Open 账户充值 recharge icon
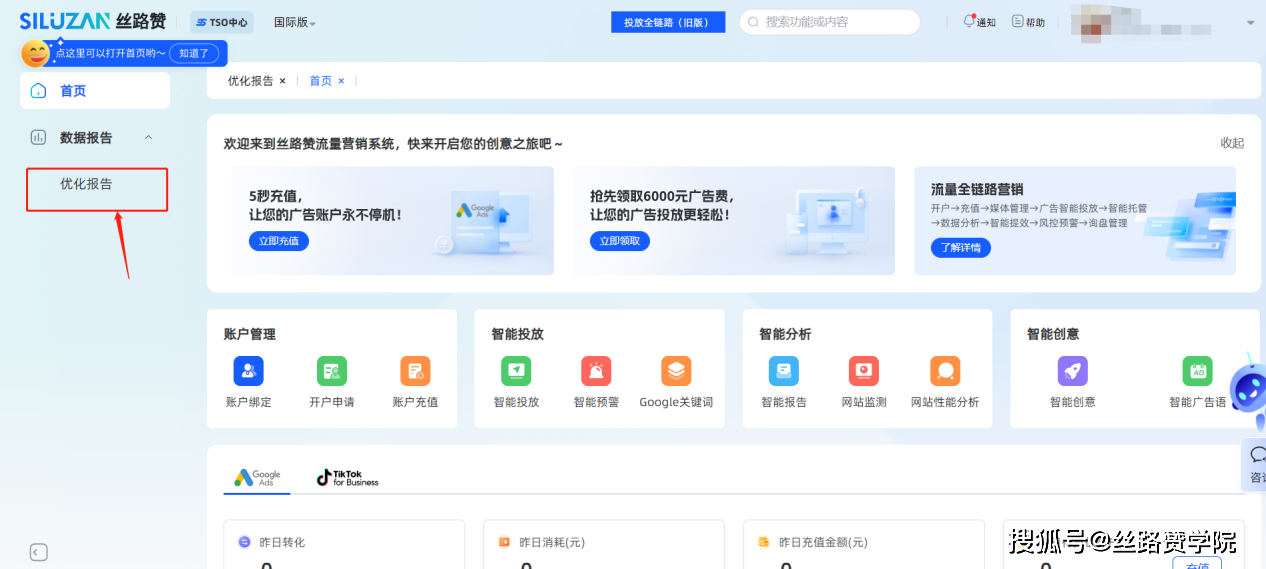The width and height of the screenshot is (1266, 569). (x=415, y=372)
